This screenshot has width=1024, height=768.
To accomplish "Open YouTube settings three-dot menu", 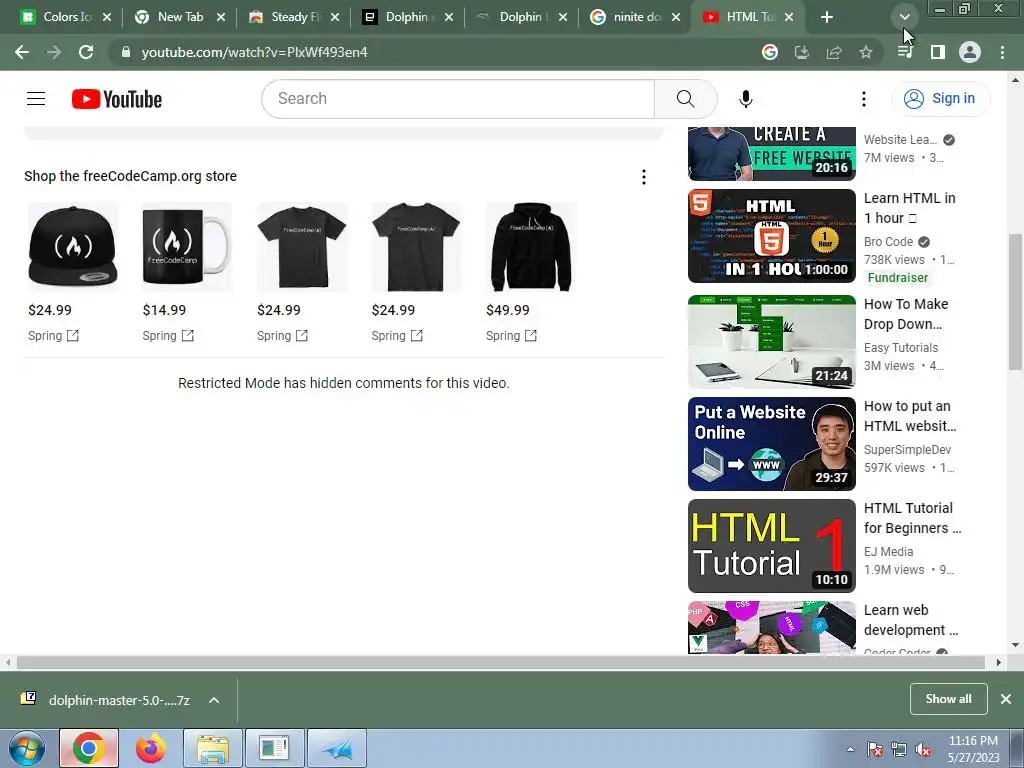I will click(x=863, y=99).
